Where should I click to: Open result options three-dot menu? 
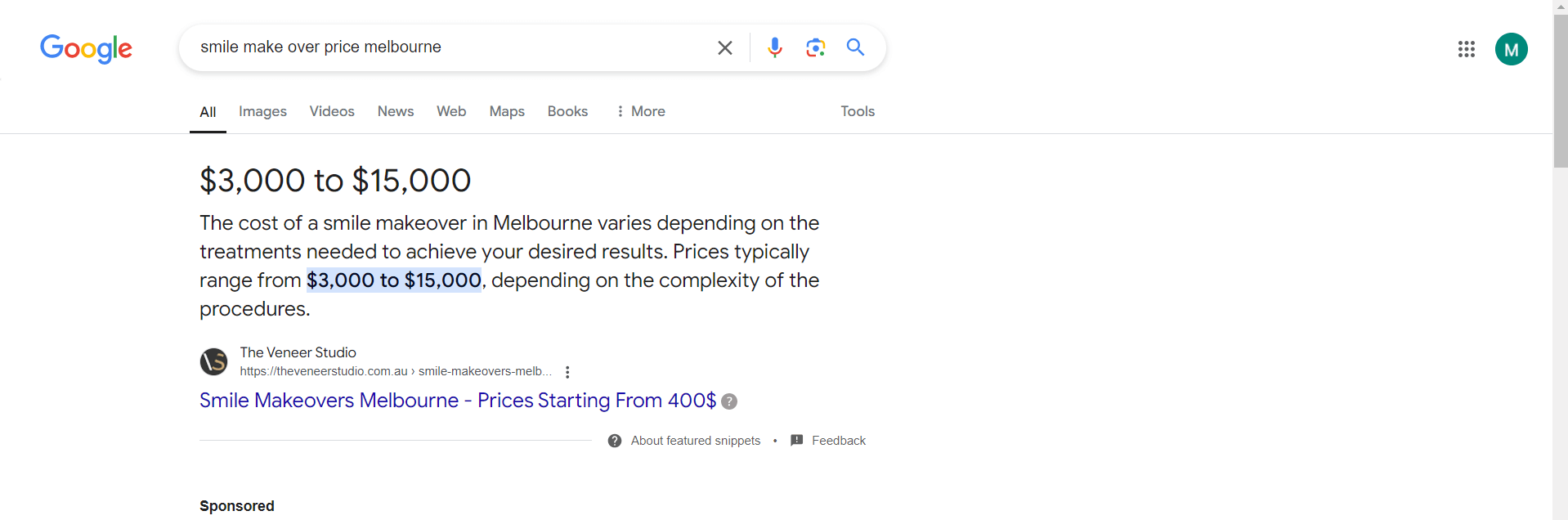(x=567, y=372)
